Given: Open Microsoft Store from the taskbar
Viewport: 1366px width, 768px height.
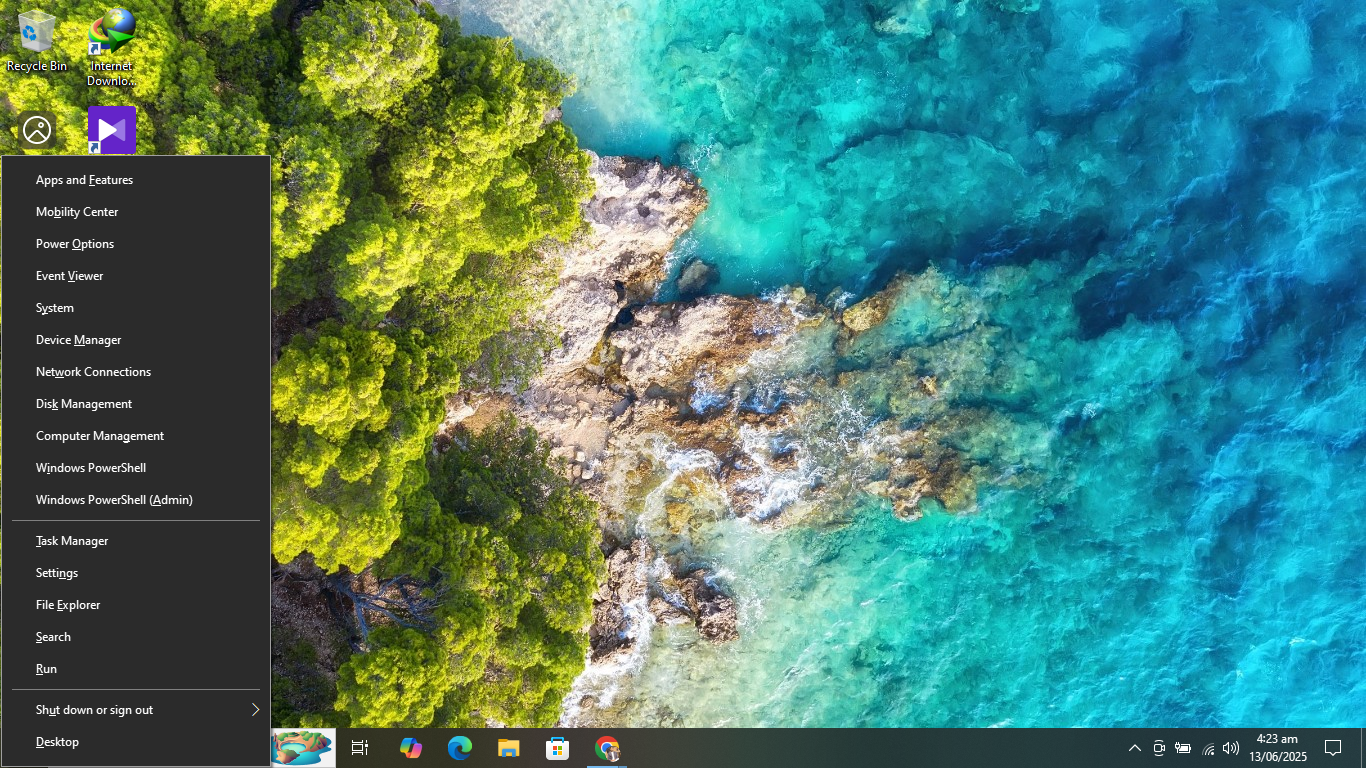Looking at the screenshot, I should pyautogui.click(x=557, y=748).
